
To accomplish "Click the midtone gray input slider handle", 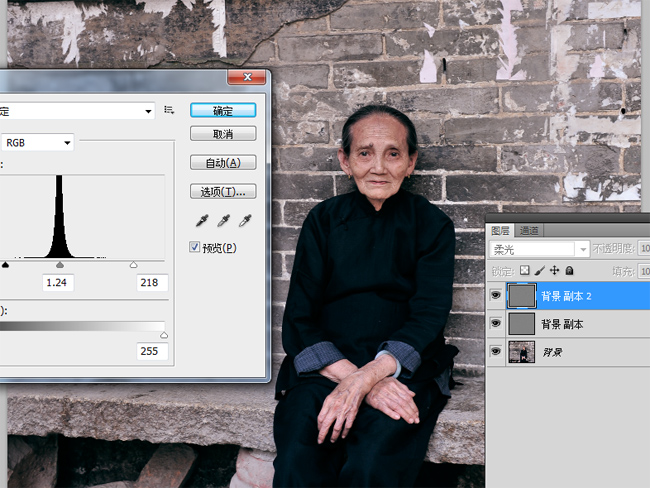I will 60,265.
